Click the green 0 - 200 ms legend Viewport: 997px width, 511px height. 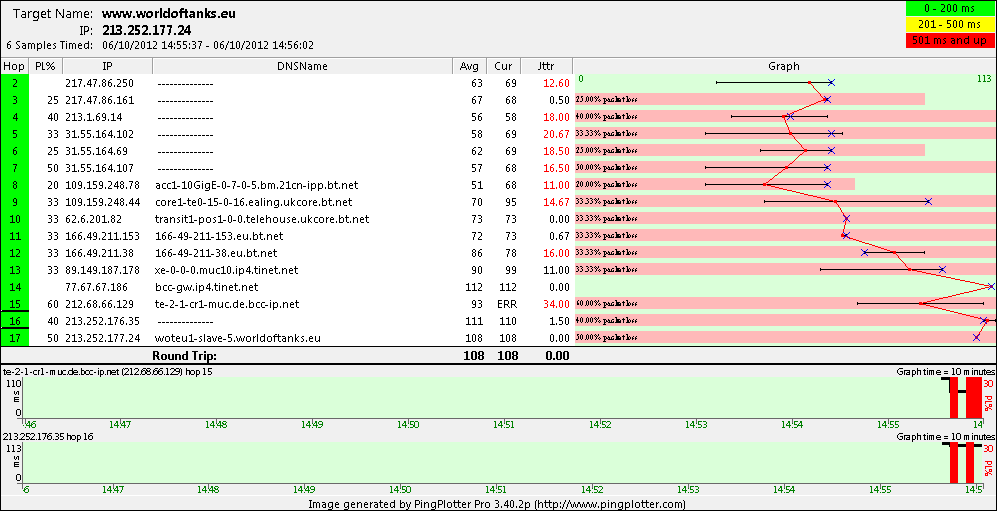click(x=950, y=10)
